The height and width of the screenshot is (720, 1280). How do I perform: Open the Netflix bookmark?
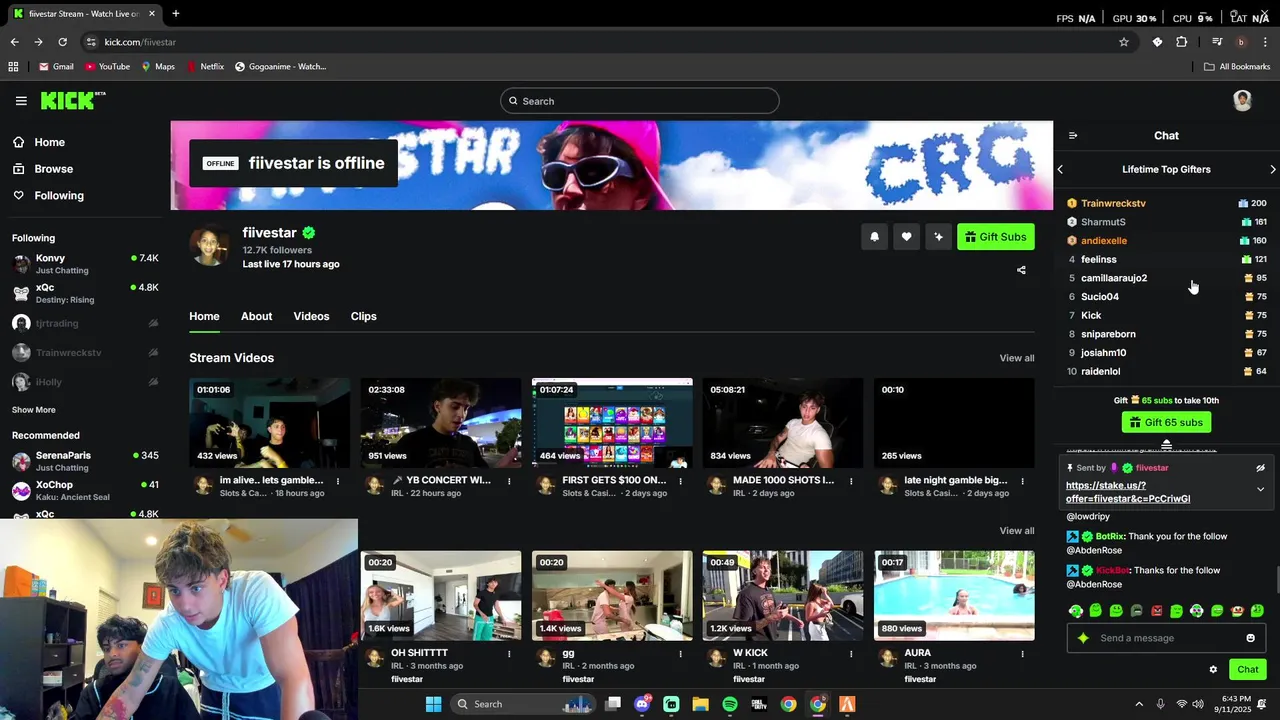click(204, 67)
